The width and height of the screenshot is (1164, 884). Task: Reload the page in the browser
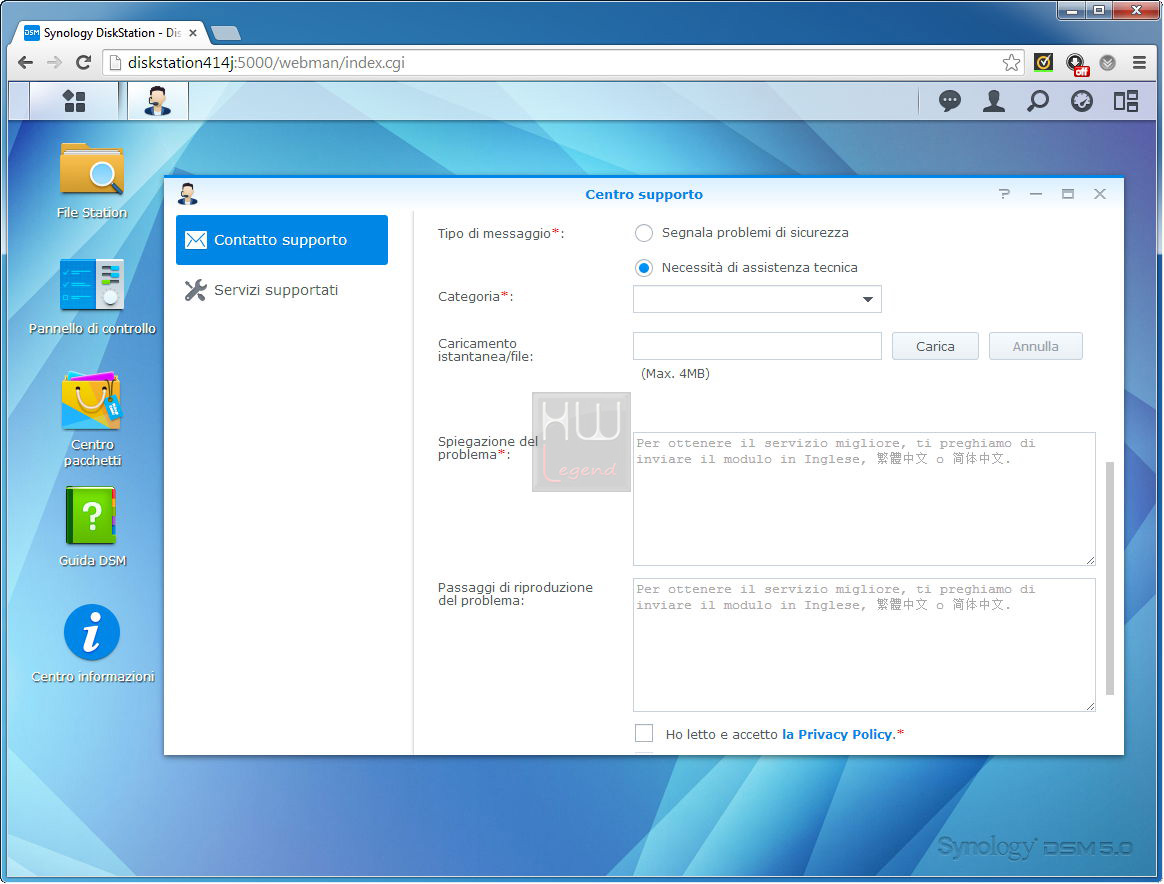[x=83, y=62]
